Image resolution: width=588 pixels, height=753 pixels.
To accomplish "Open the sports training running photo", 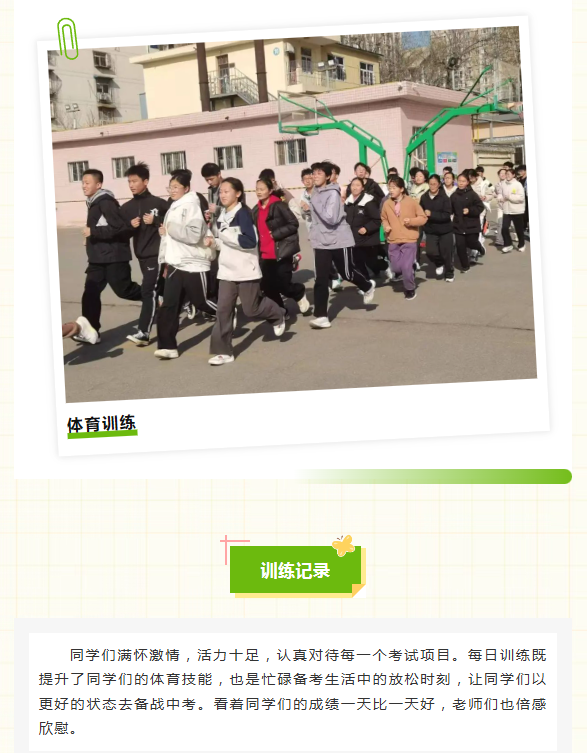I will (x=293, y=214).
